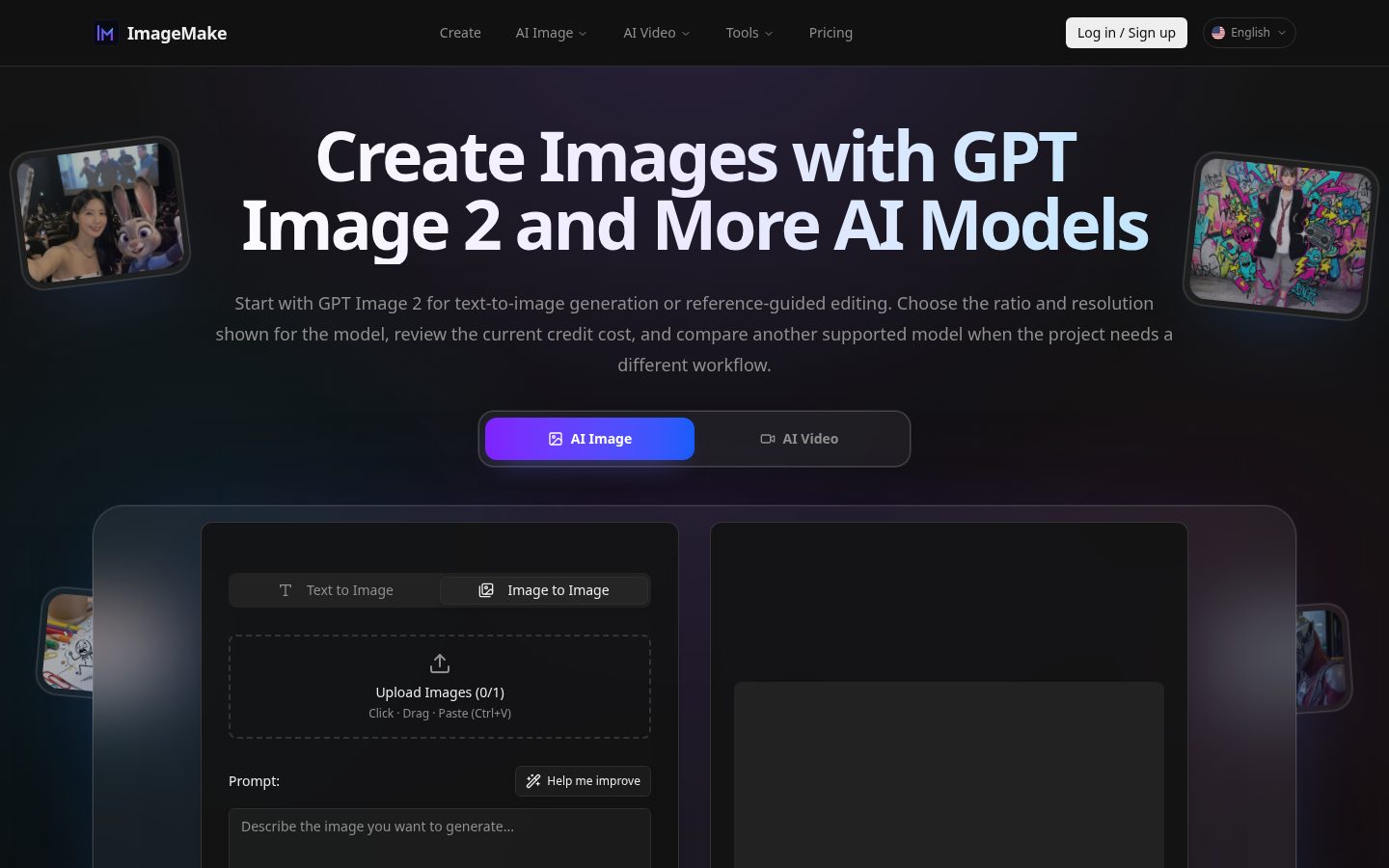
Task: Open the Create menu item
Action: (460, 33)
